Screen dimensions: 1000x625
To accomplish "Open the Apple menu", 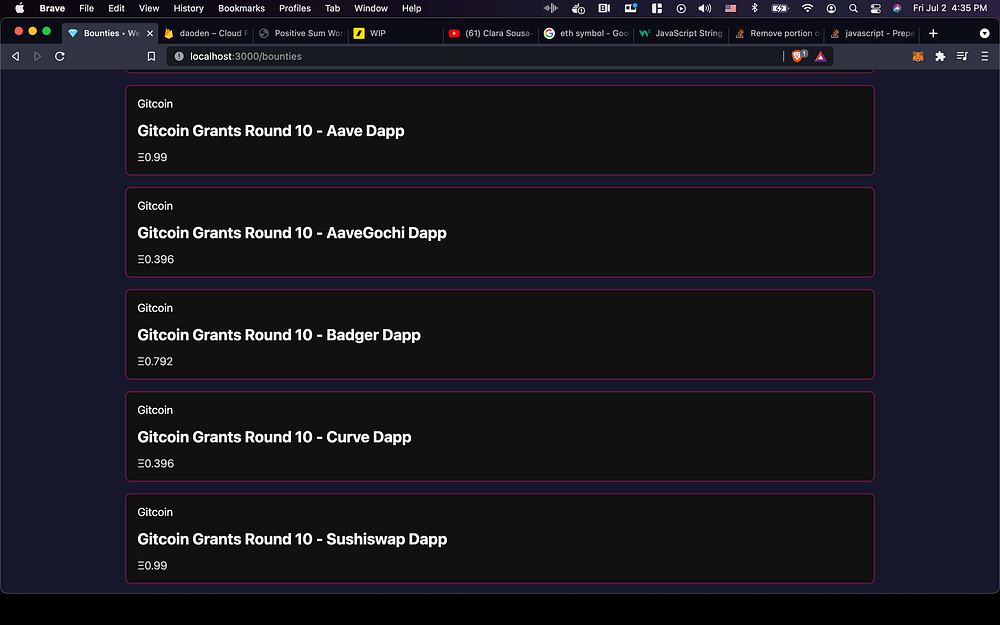I will click(20, 8).
